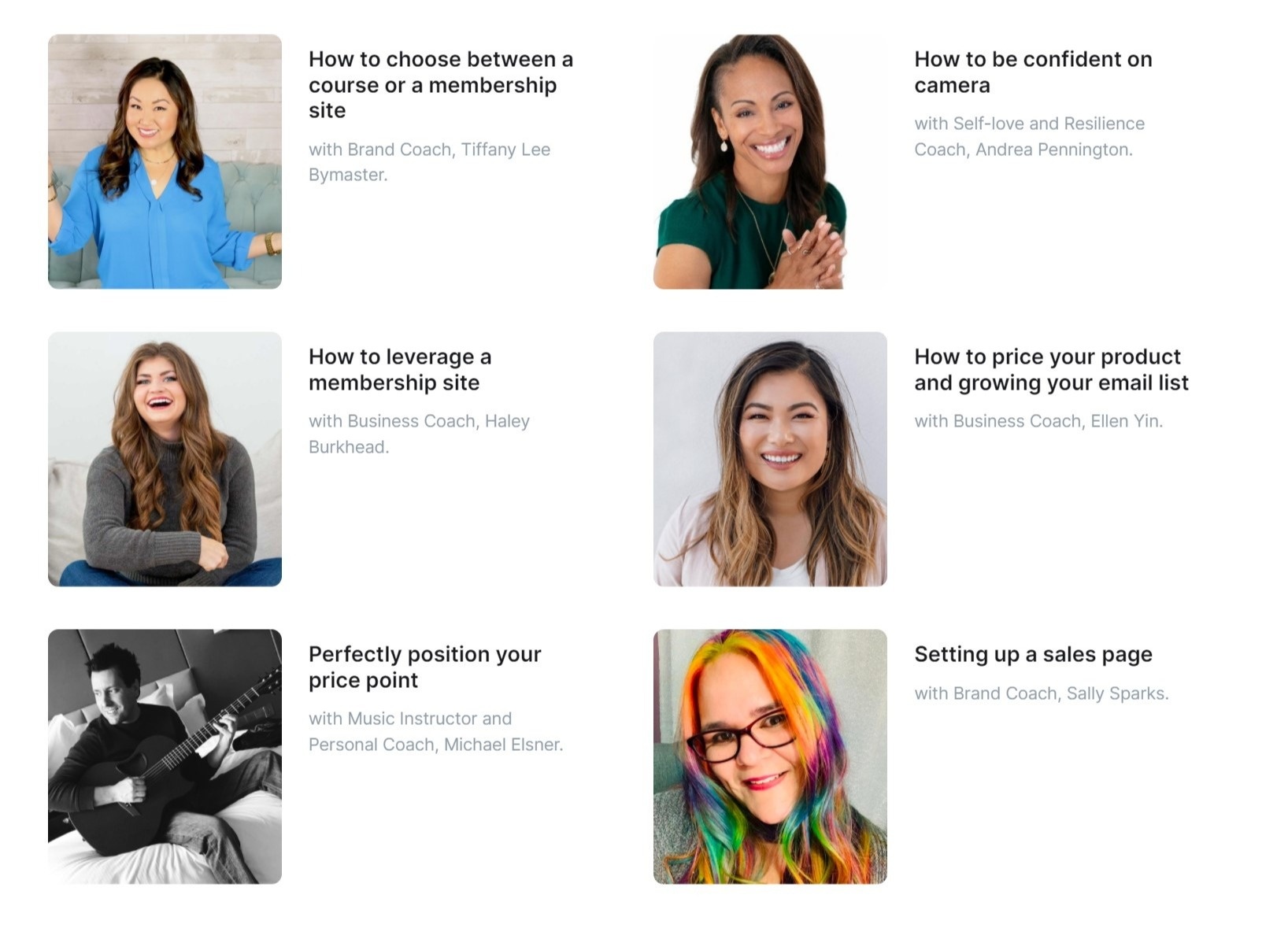The width and height of the screenshot is (1288, 928).
Task: Click 'Setting up a sales page' heading
Action: [x=1033, y=654]
